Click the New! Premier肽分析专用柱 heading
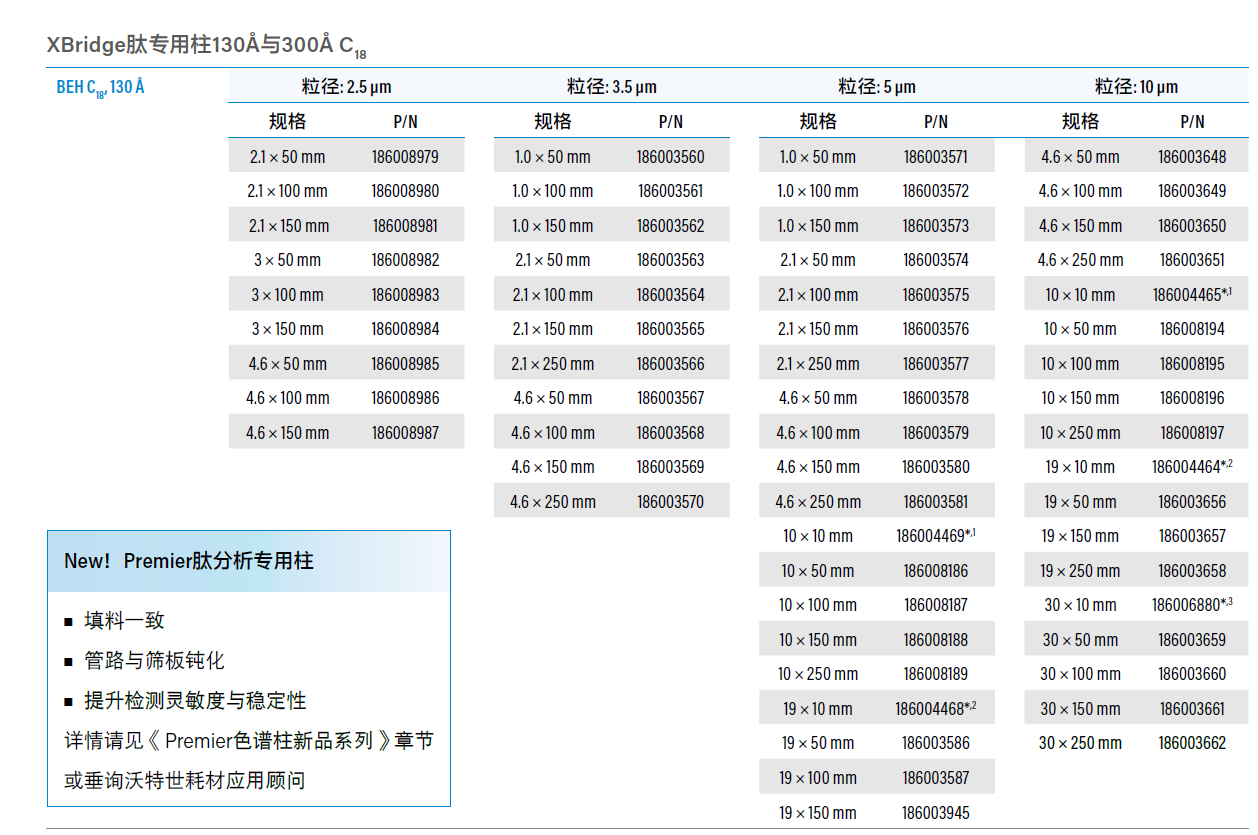1258x835 pixels. click(189, 561)
